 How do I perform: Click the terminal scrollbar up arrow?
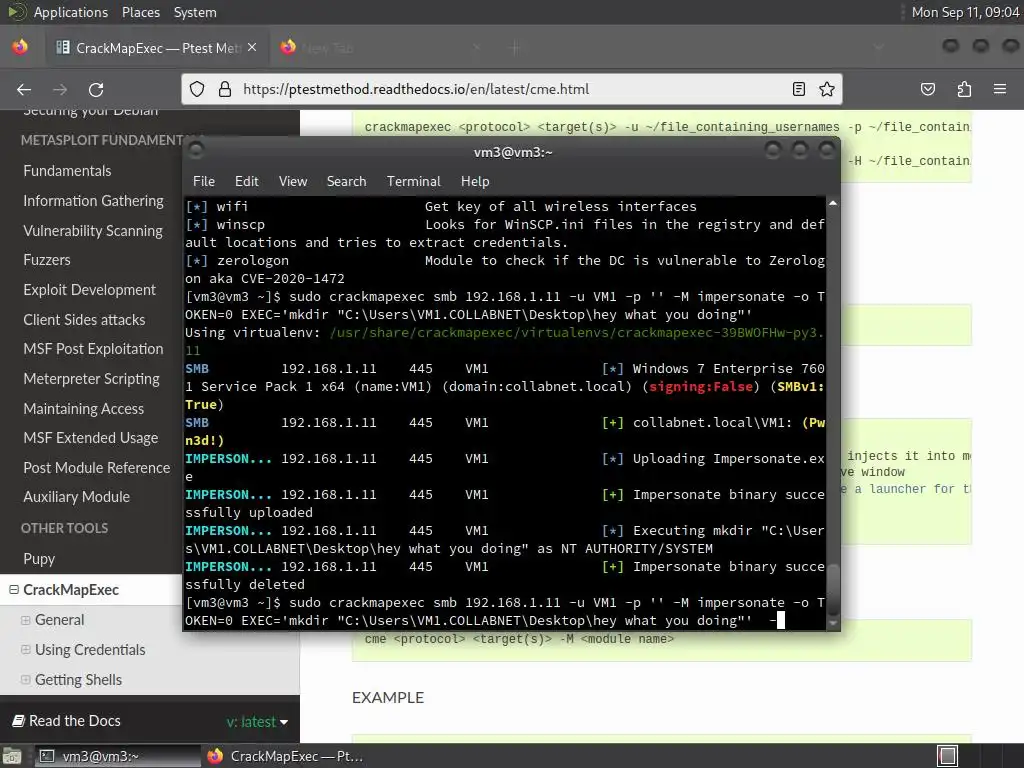833,203
